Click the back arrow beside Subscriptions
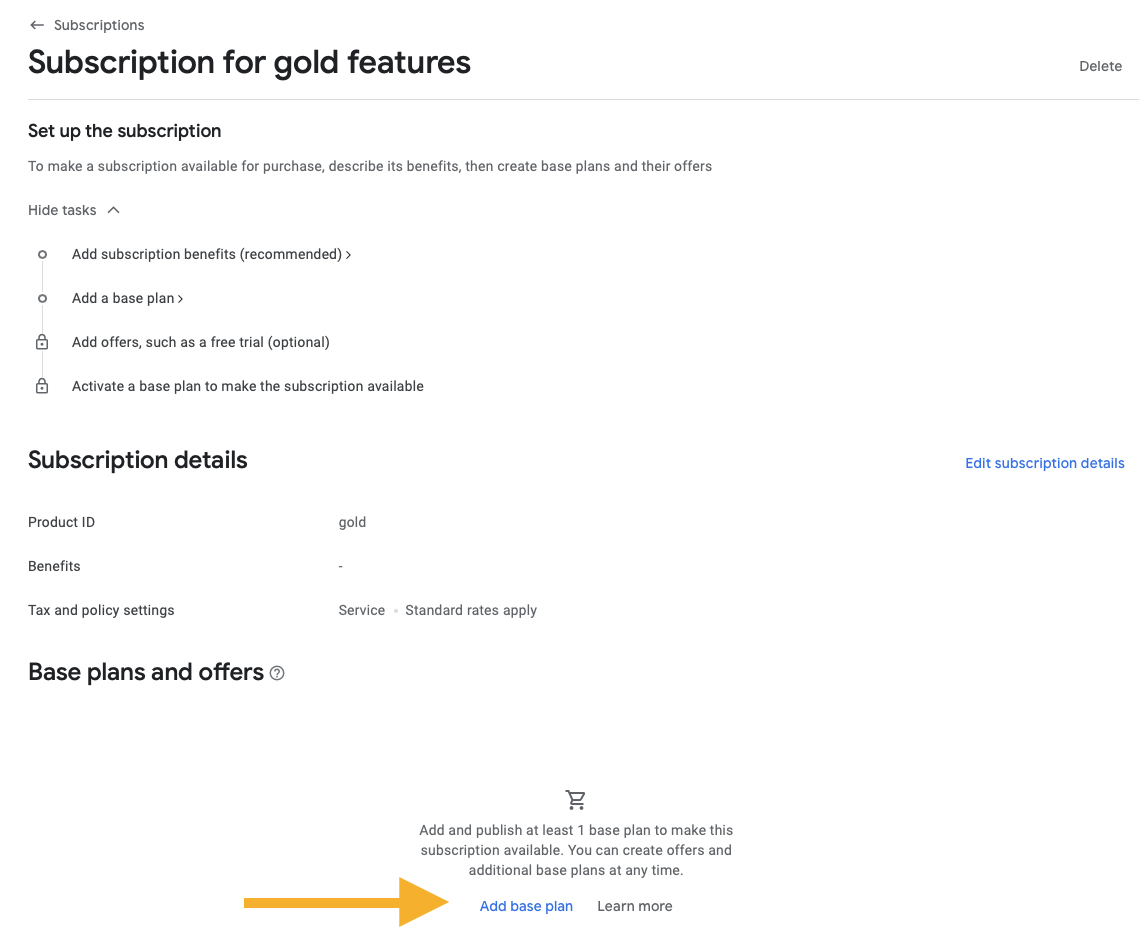1139x932 pixels. click(36, 25)
